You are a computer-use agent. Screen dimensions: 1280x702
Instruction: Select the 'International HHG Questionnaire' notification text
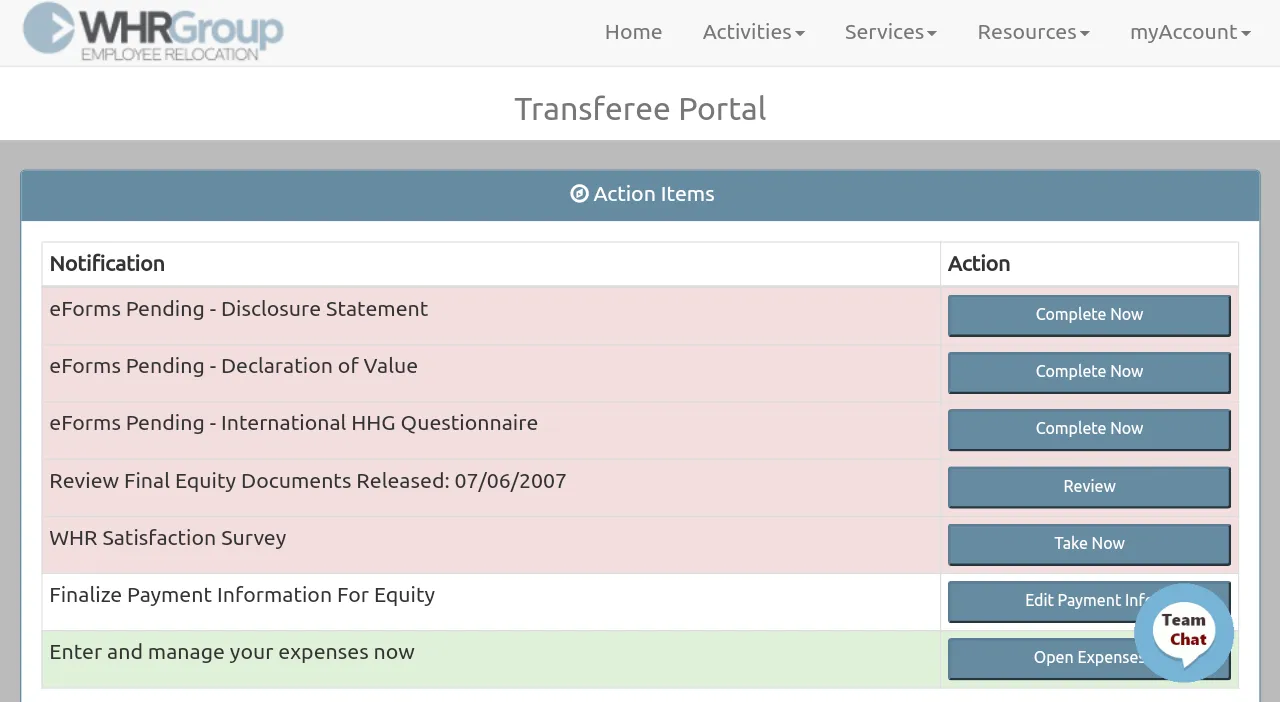coord(294,423)
